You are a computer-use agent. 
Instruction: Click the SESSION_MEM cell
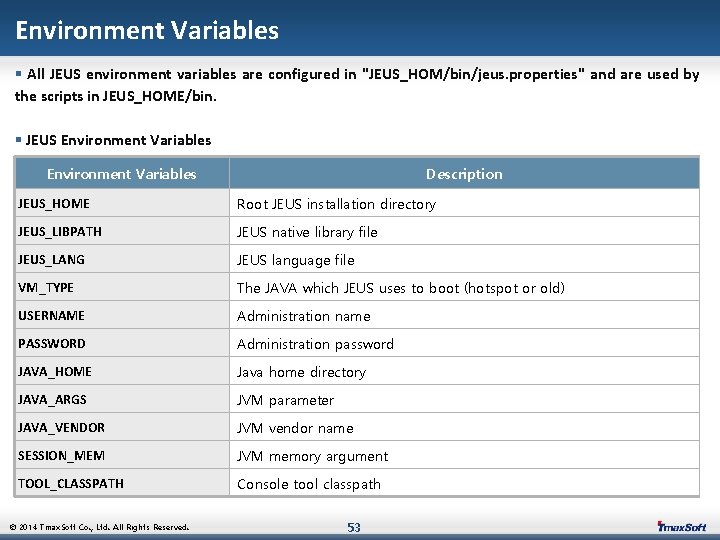click(x=122, y=455)
